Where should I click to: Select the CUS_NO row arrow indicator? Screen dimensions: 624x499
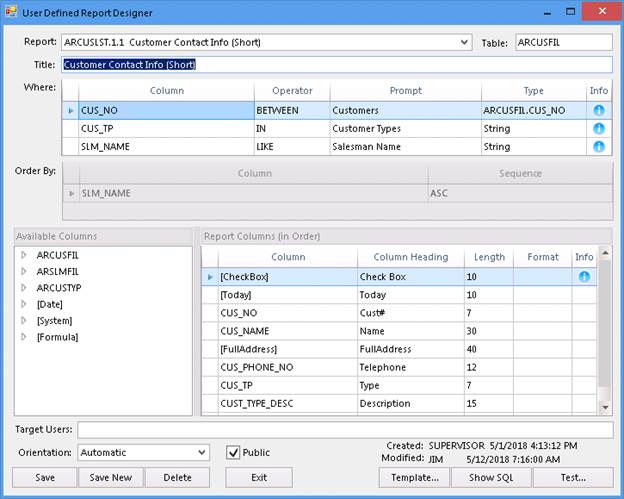click(x=71, y=111)
